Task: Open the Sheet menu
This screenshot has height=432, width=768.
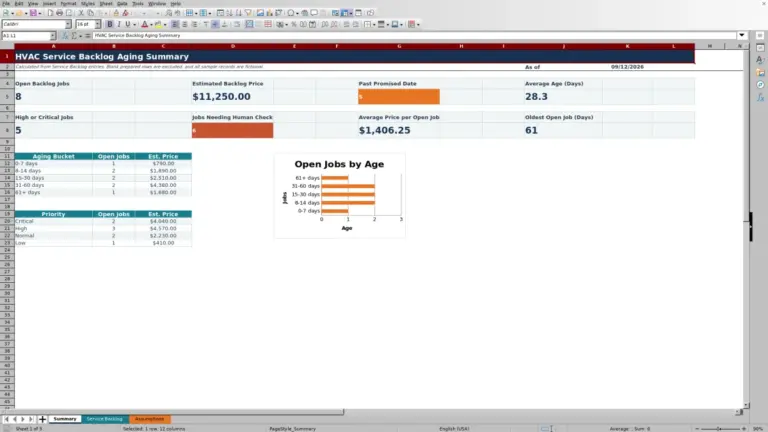Action: pyautogui.click(x=106, y=3)
